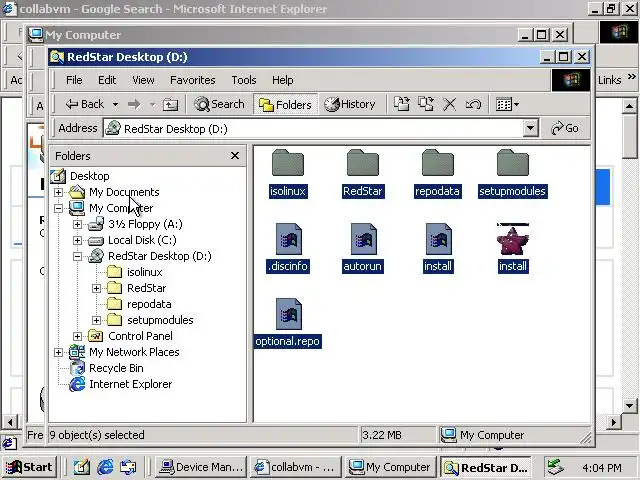Click the Undo toolbar icon
The width and height of the screenshot is (640, 480).
click(x=473, y=104)
